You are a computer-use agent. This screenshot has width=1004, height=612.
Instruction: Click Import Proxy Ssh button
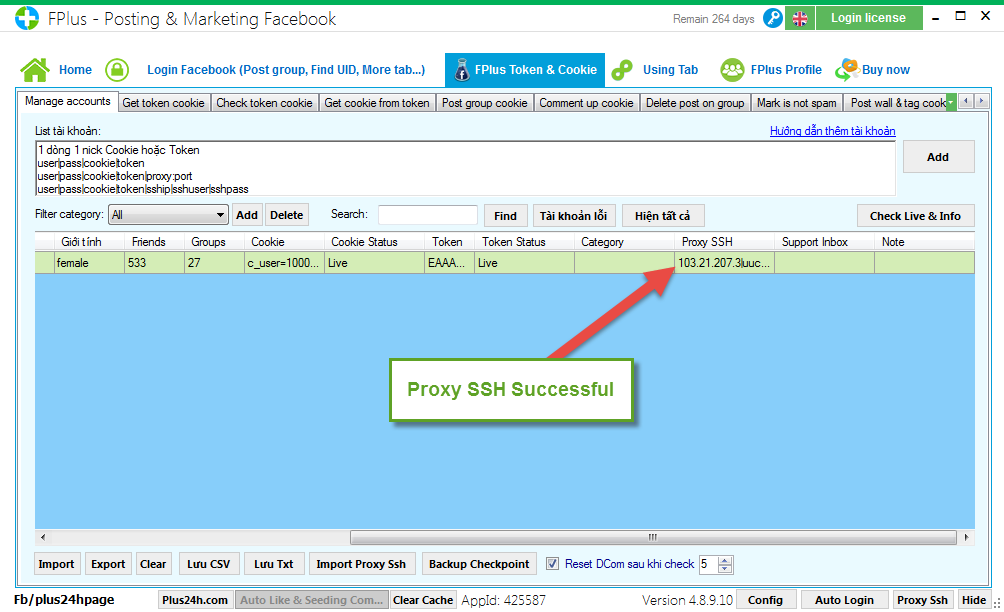pyautogui.click(x=361, y=564)
